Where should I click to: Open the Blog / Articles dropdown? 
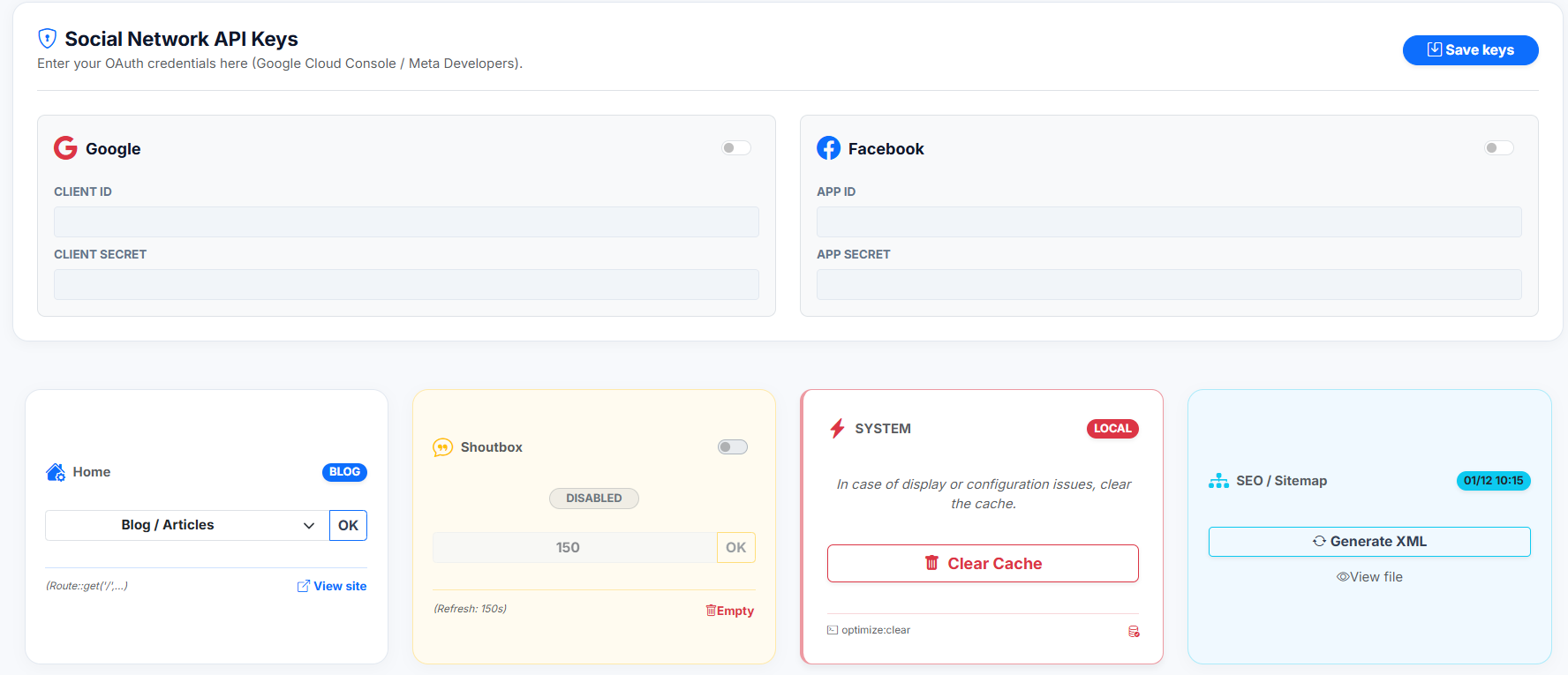pyautogui.click(x=187, y=525)
